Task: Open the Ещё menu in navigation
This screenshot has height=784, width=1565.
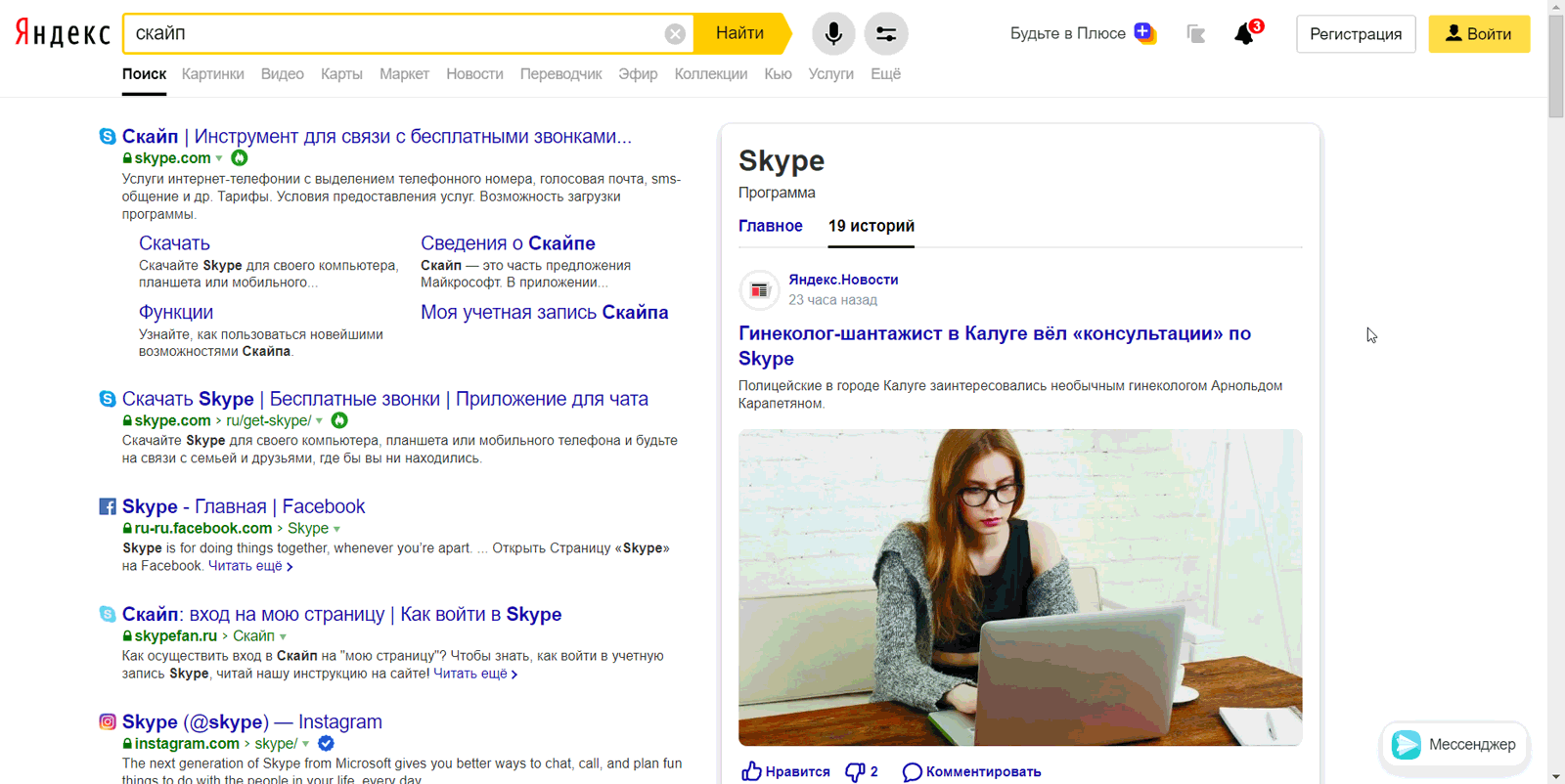Action: click(885, 74)
